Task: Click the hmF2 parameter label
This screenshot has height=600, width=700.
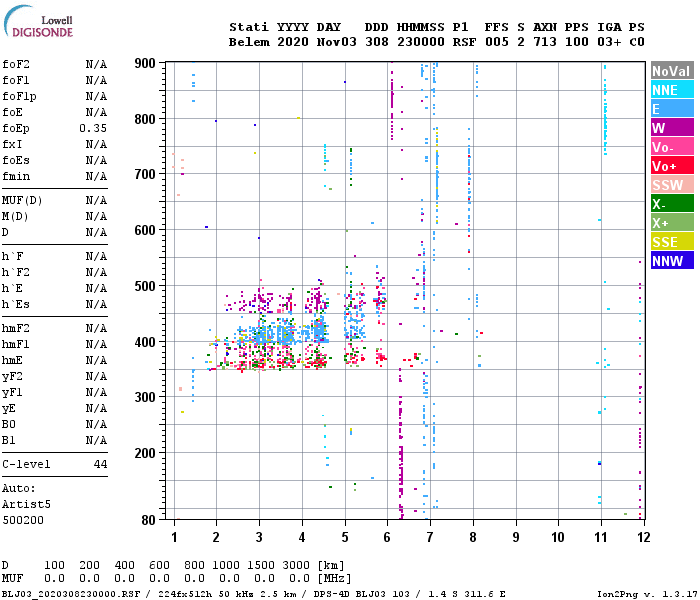Action: (16, 329)
